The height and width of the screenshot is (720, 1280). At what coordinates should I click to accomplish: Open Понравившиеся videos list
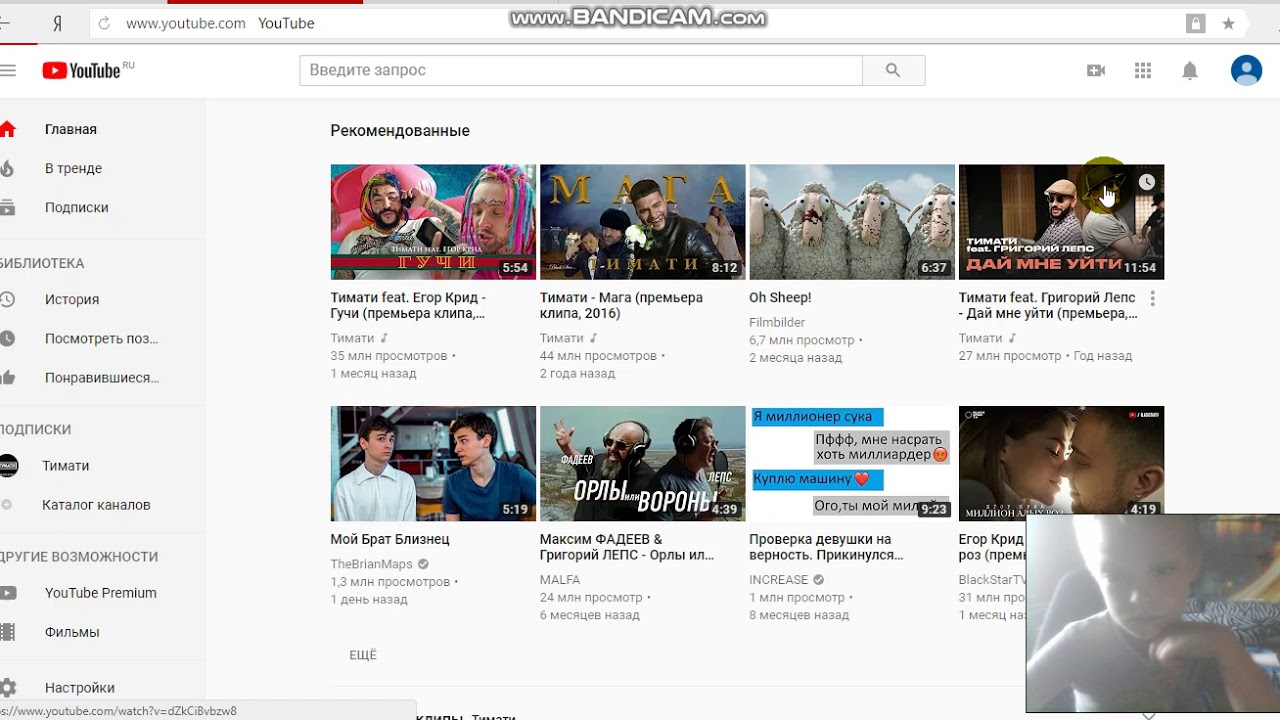[102, 378]
